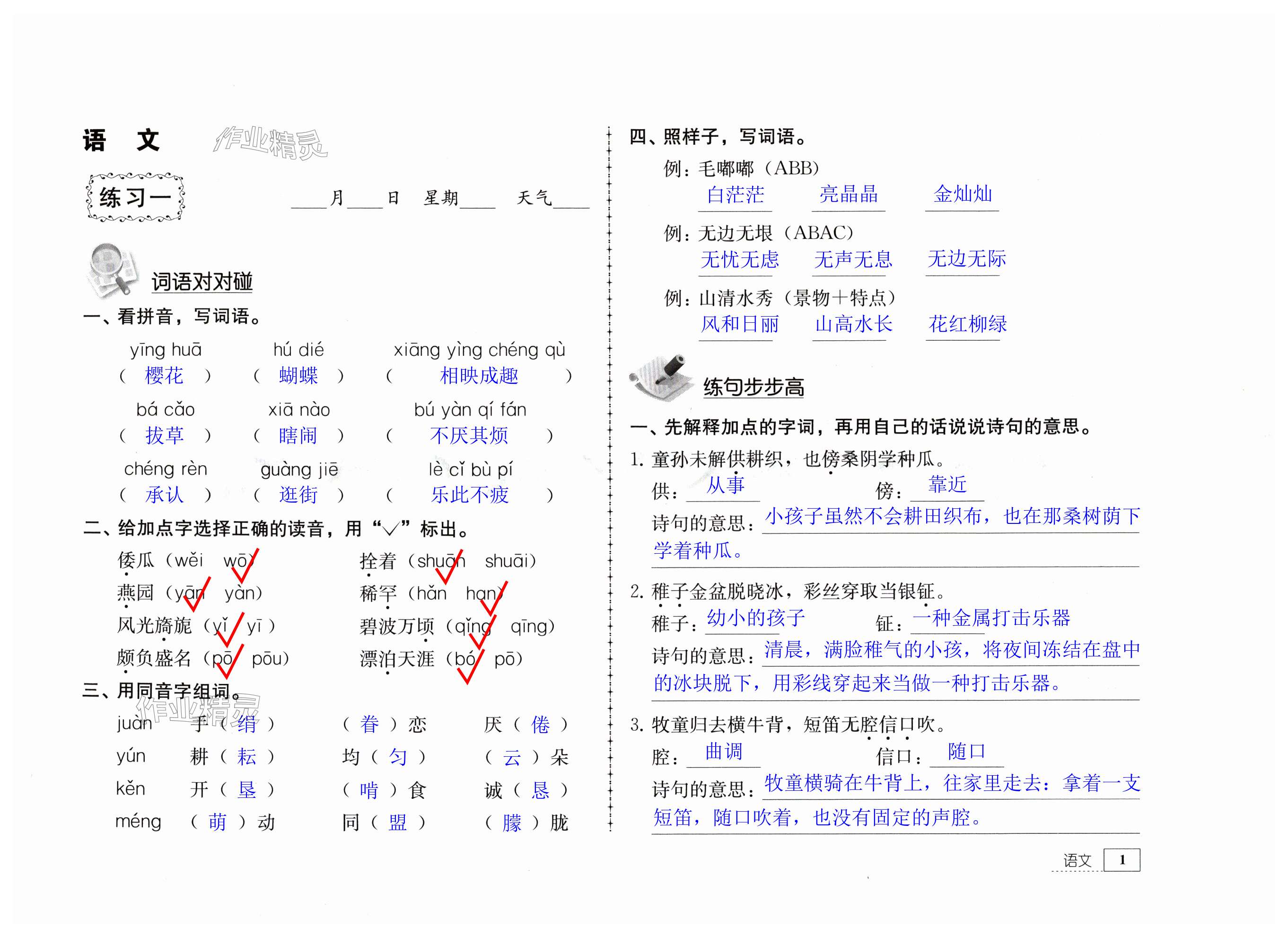Image resolution: width=1288 pixels, height=938 pixels.
Task: Click the pinyin yīng huā
Action: coord(165,349)
